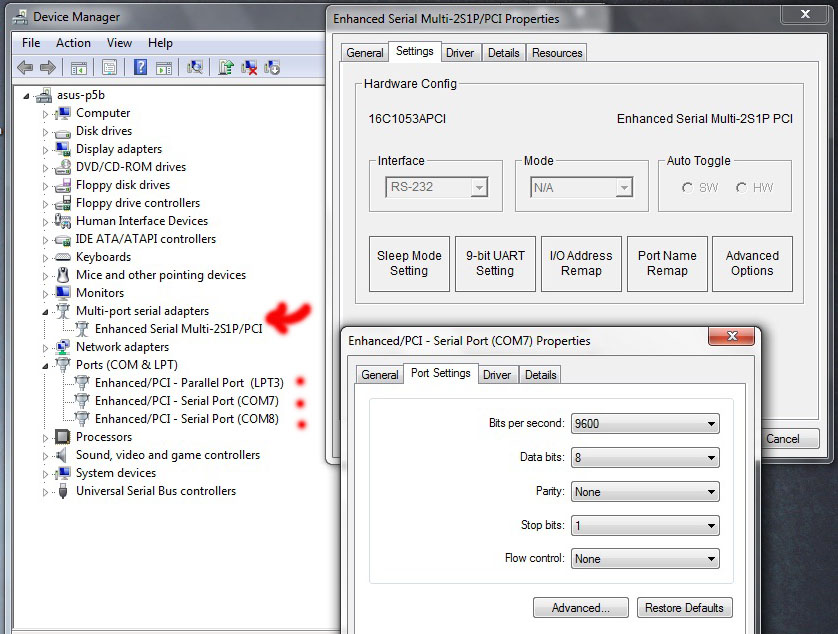The image size is (838, 634).
Task: Switch to COM7 Driver tab
Action: click(497, 375)
